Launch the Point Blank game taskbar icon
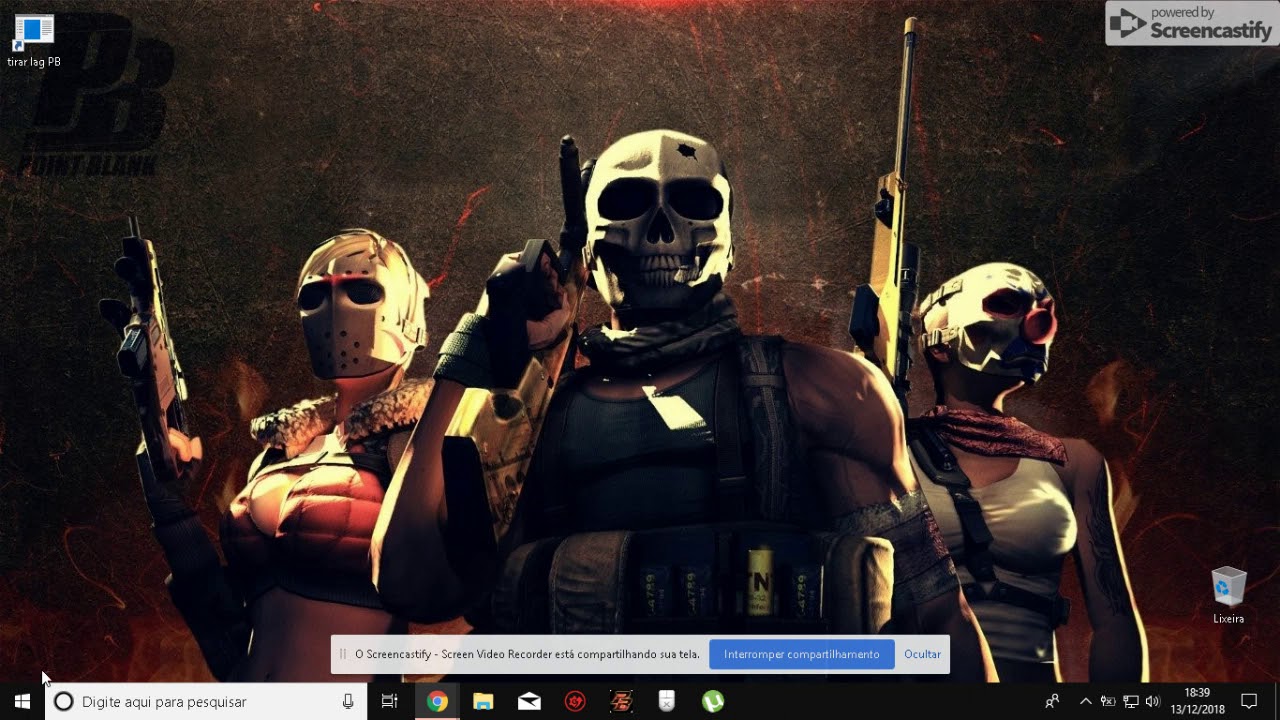 (x=621, y=701)
